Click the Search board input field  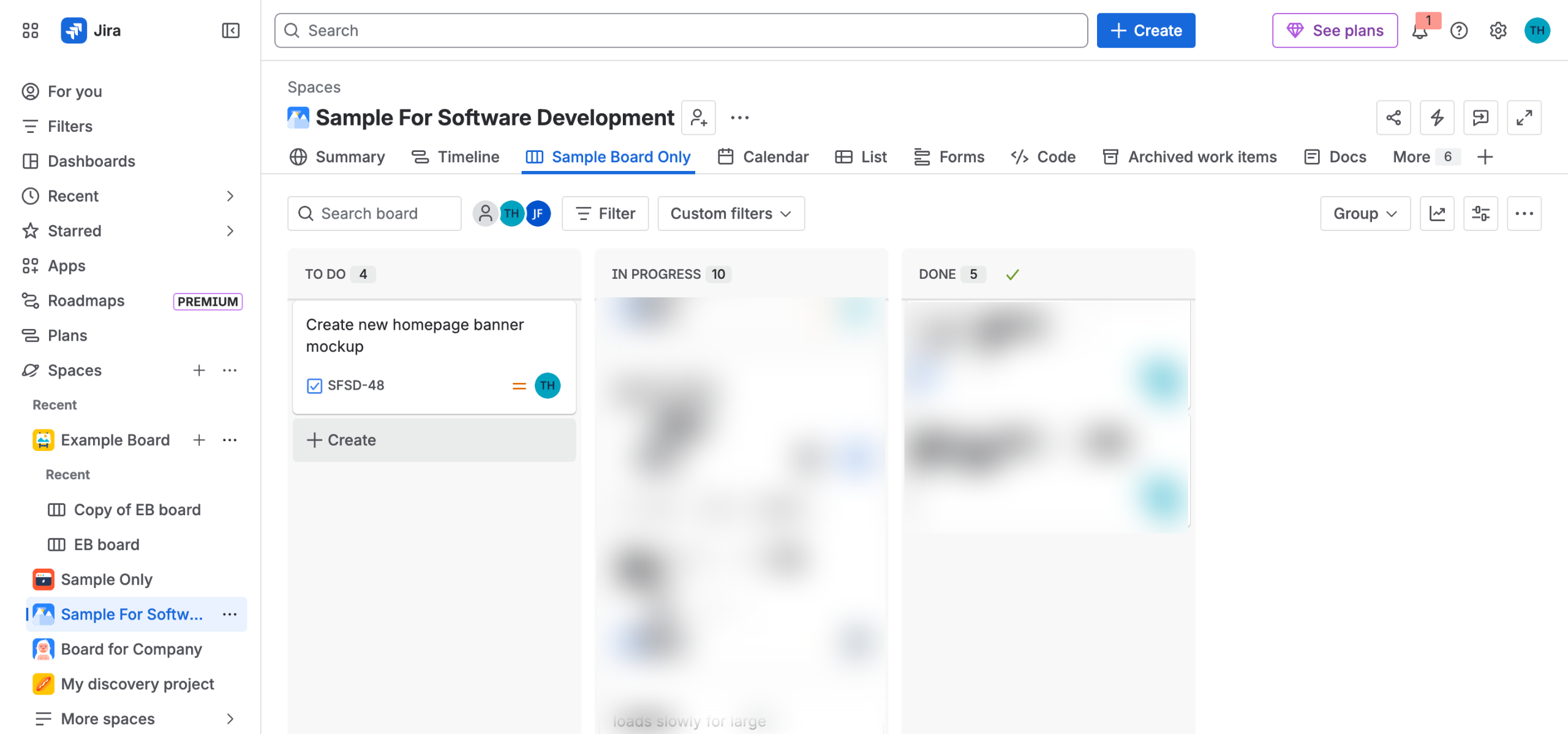pos(374,214)
